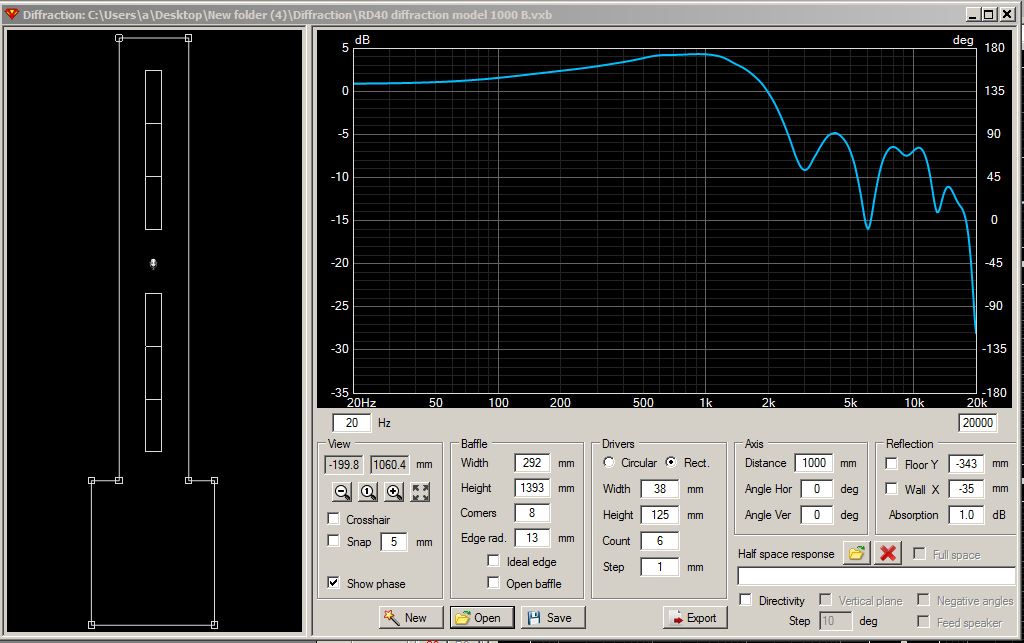1024x643 pixels.
Task: Open half space response file folder icon
Action: [856, 553]
